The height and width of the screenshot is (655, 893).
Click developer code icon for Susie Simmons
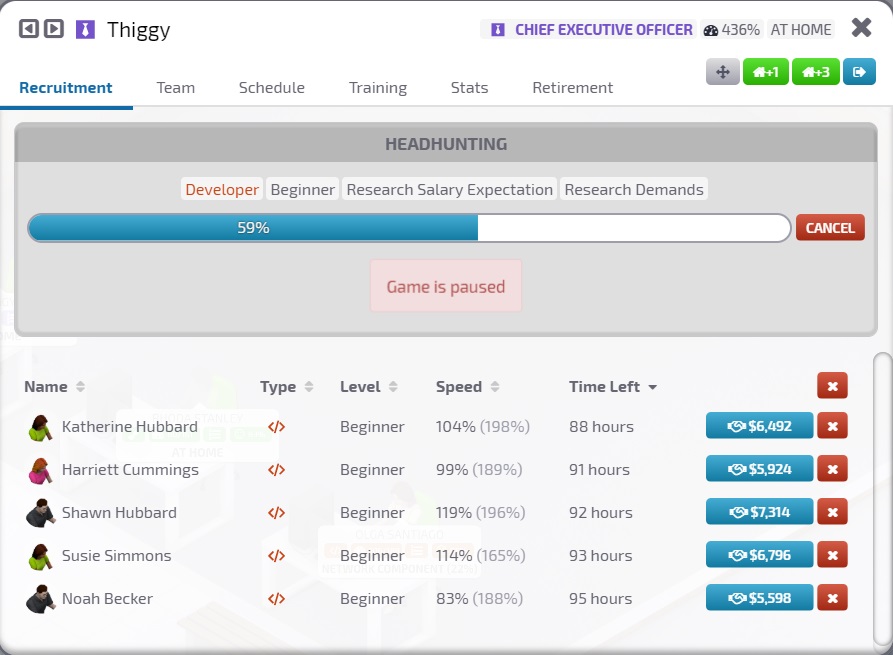click(276, 555)
